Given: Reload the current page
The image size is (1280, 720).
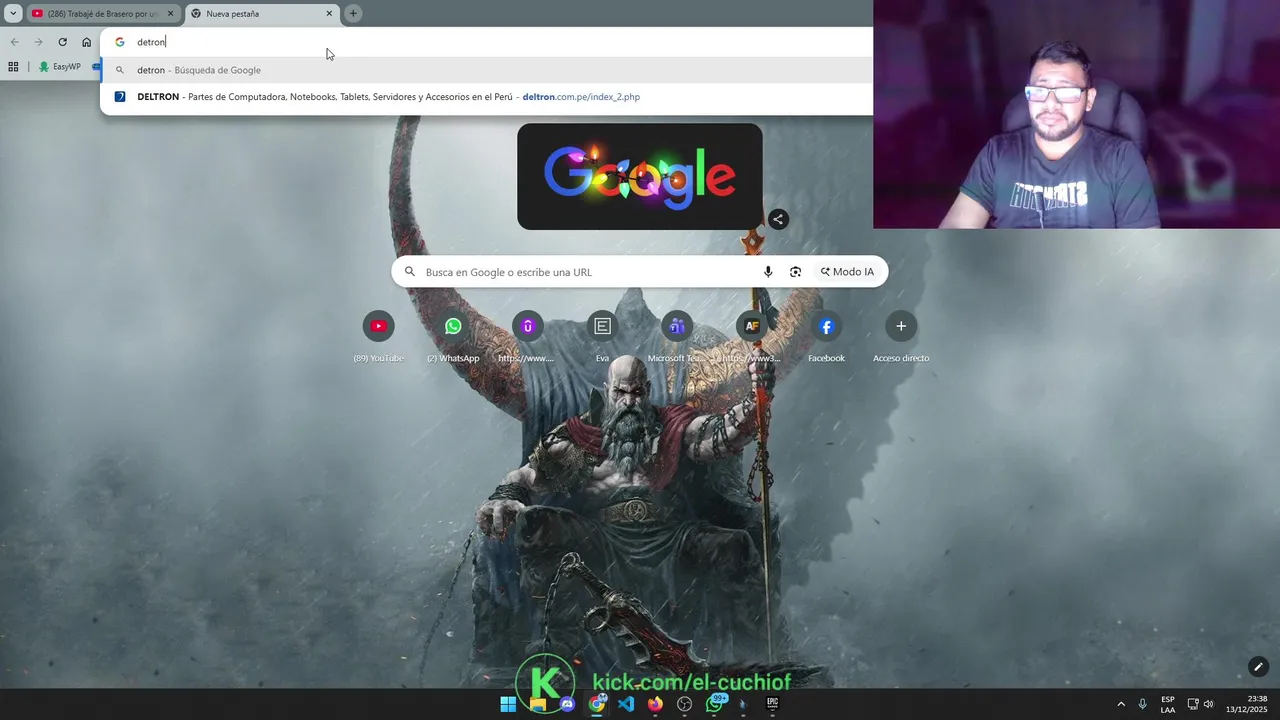Looking at the screenshot, I should tap(62, 42).
